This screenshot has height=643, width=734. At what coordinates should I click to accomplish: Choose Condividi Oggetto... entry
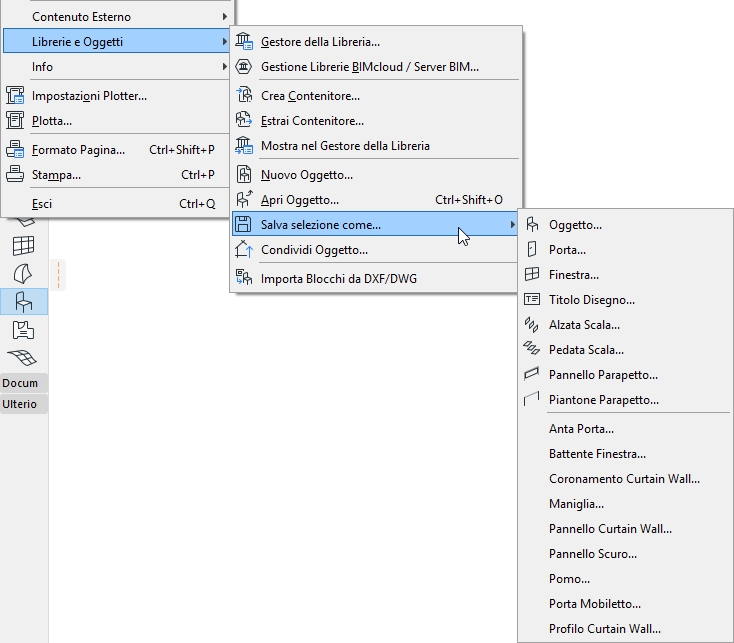click(376, 249)
